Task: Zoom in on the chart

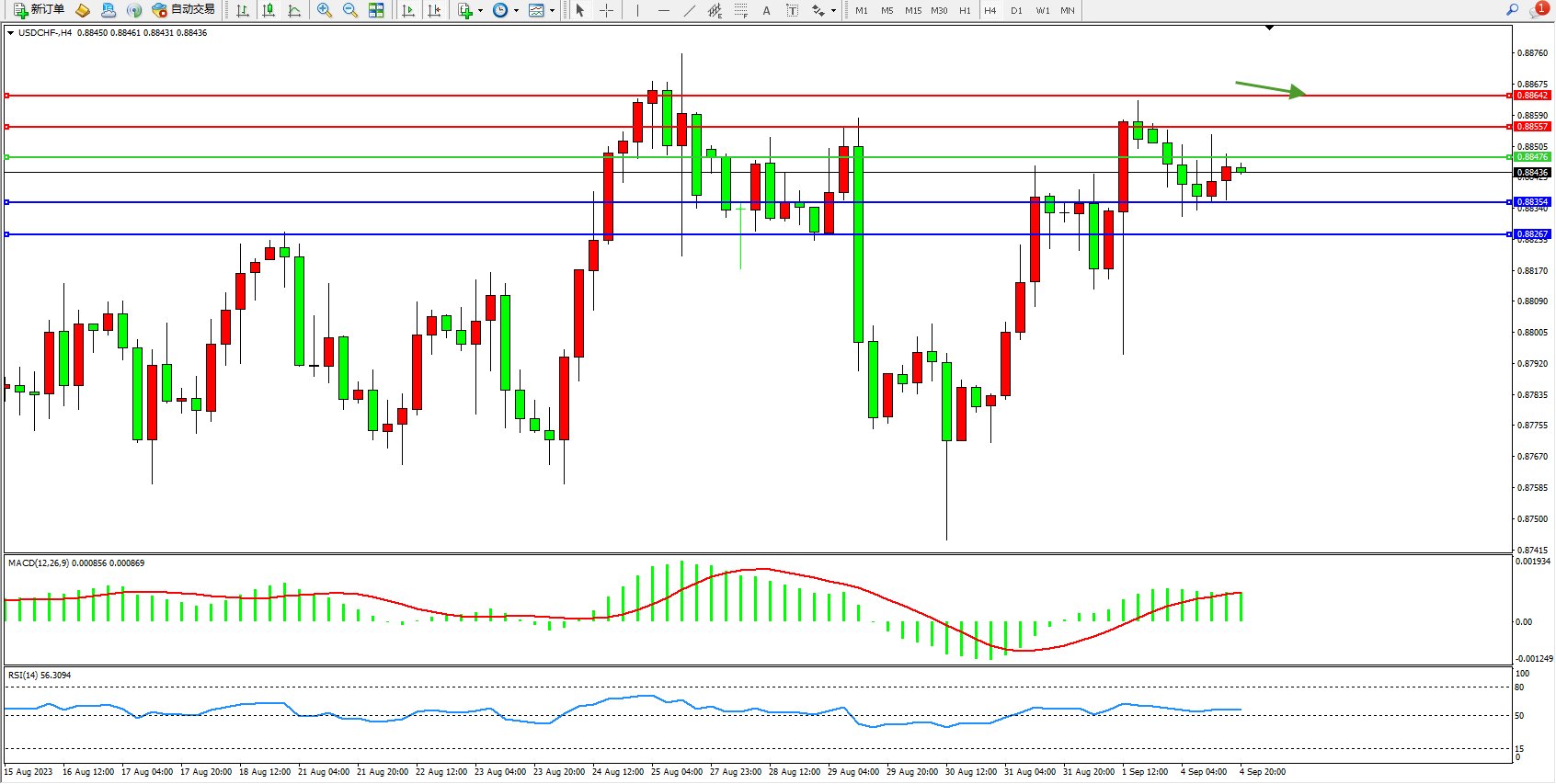Action: tap(325, 10)
